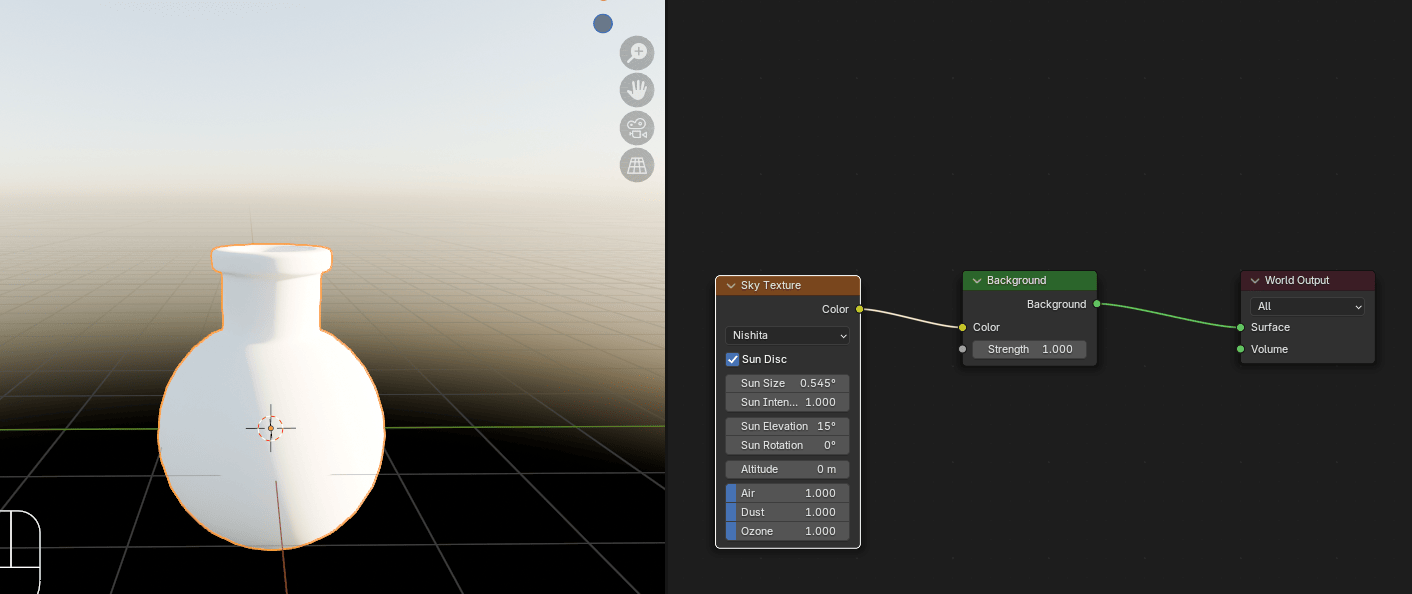The width and height of the screenshot is (1412, 594).
Task: Uncheck the Sun Disc checkbox
Action: pos(733,359)
